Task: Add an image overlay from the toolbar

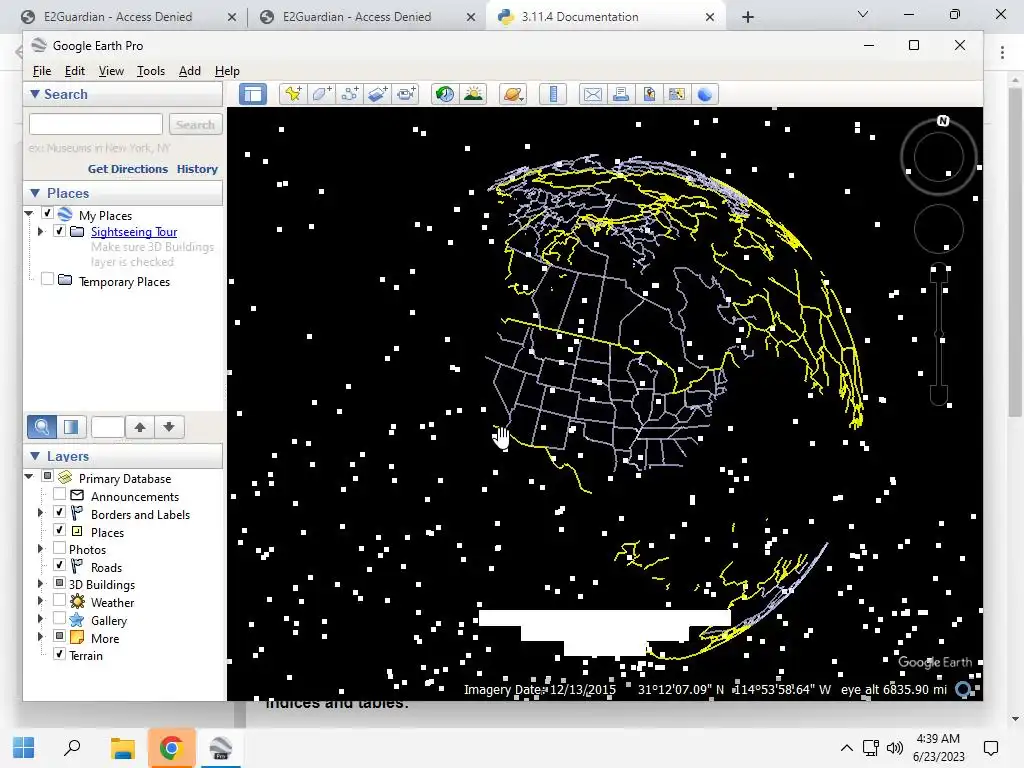Action: point(378,94)
